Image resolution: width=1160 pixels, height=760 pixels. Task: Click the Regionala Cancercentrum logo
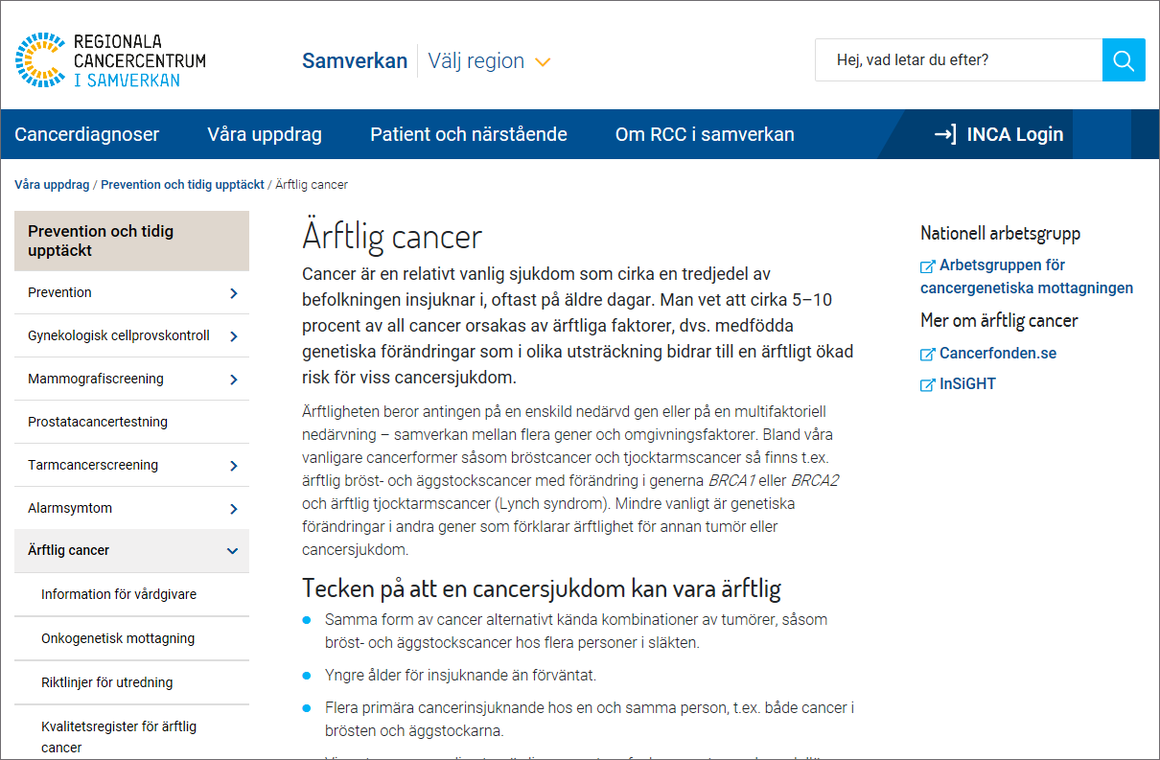tap(110, 60)
